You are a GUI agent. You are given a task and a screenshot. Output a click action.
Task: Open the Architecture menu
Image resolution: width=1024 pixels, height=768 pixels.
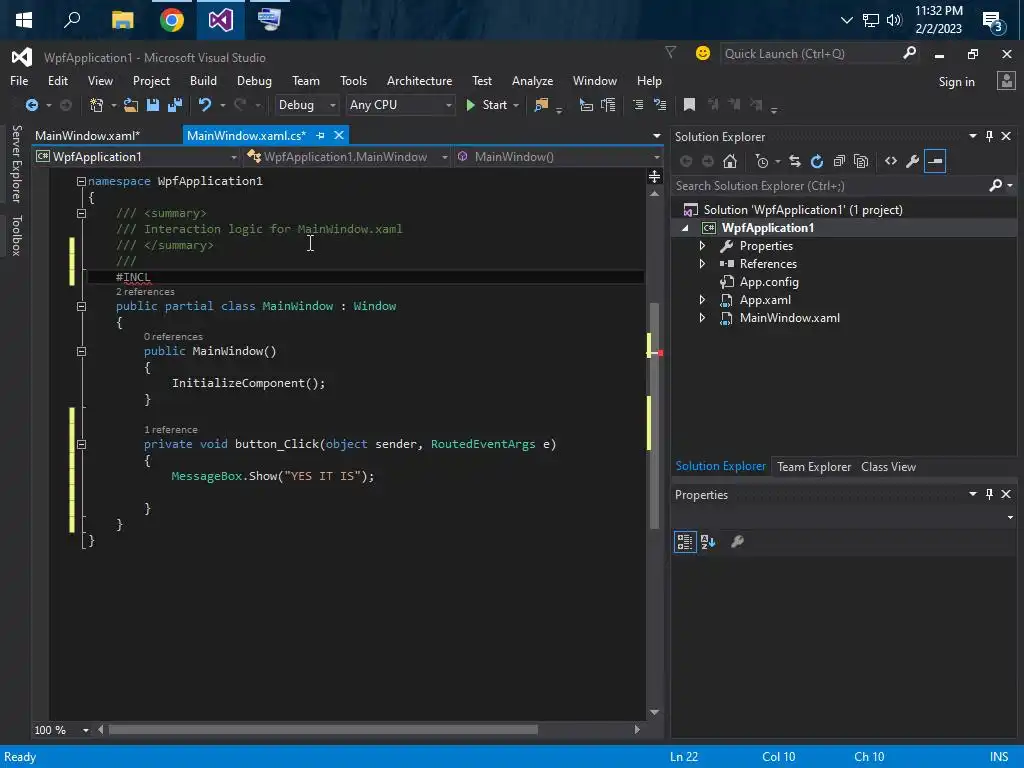pos(419,81)
